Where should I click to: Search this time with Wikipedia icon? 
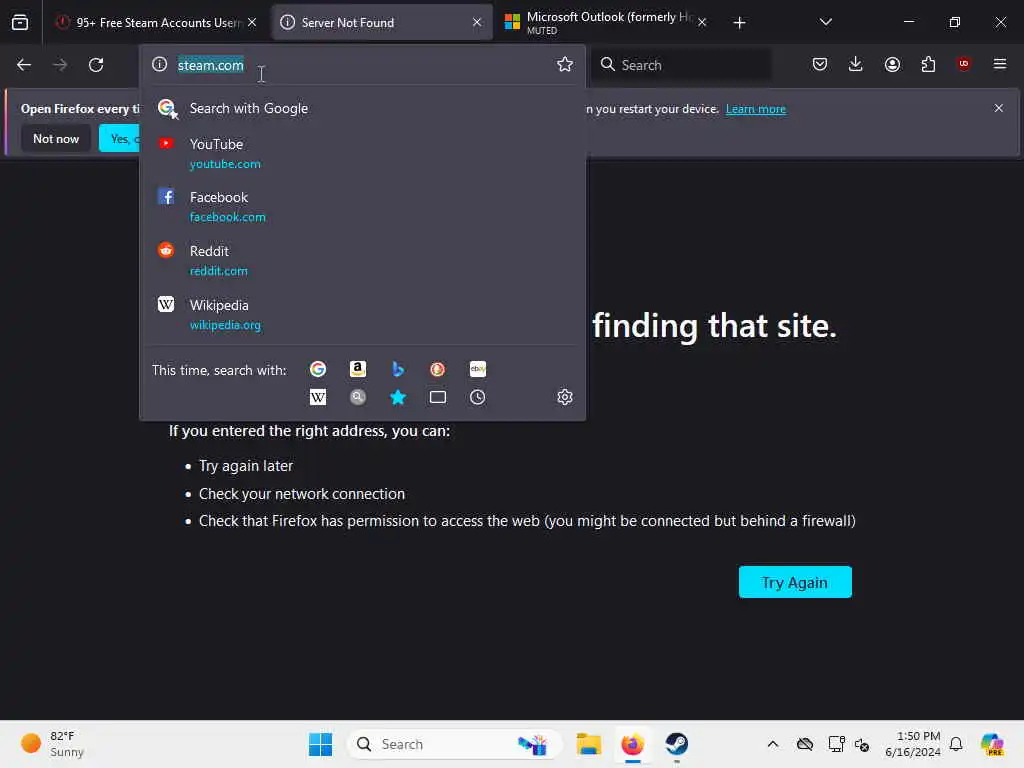[318, 397]
